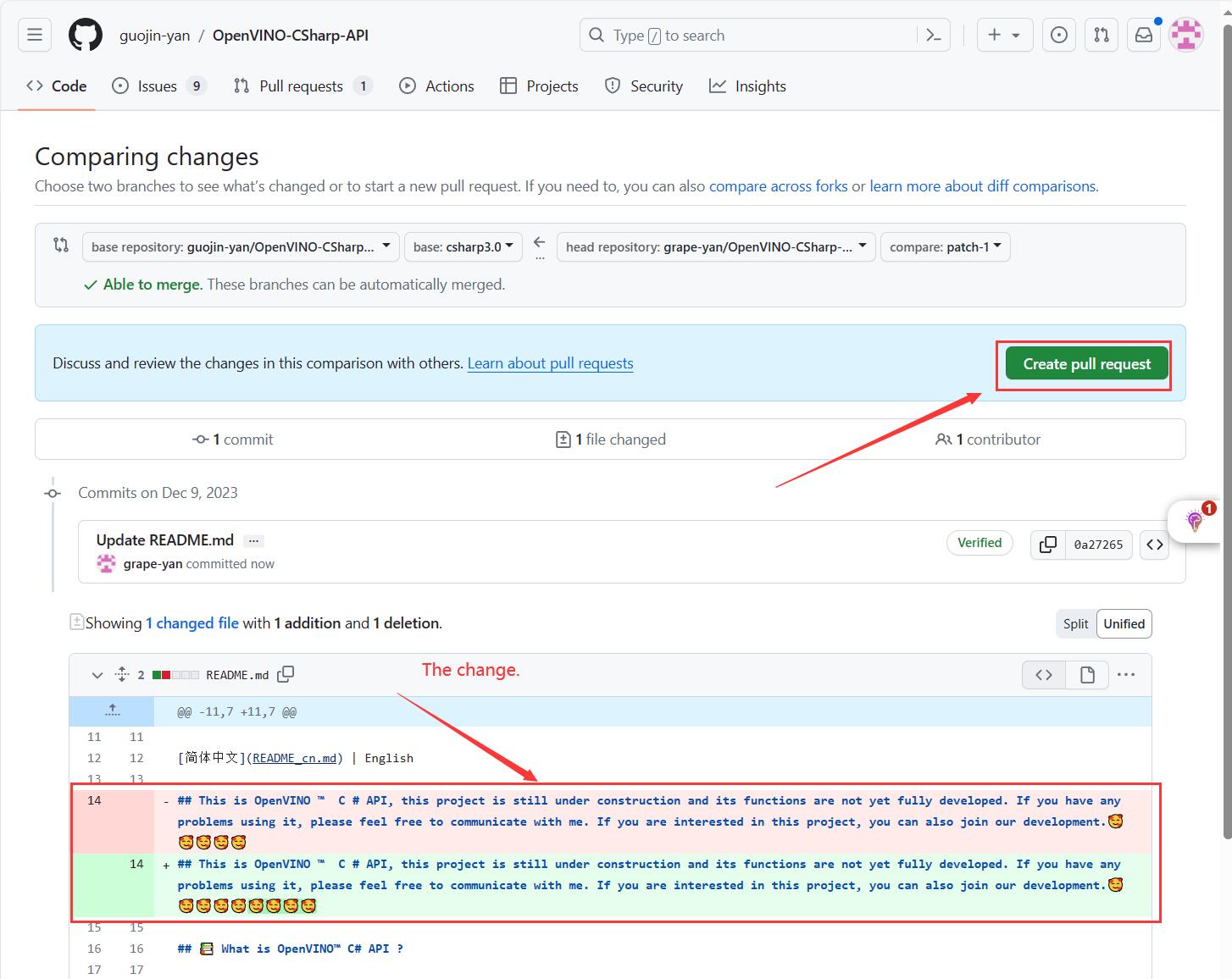Copy full SHA for commit 0a27265
The width and height of the screenshot is (1232, 979).
point(1048,545)
